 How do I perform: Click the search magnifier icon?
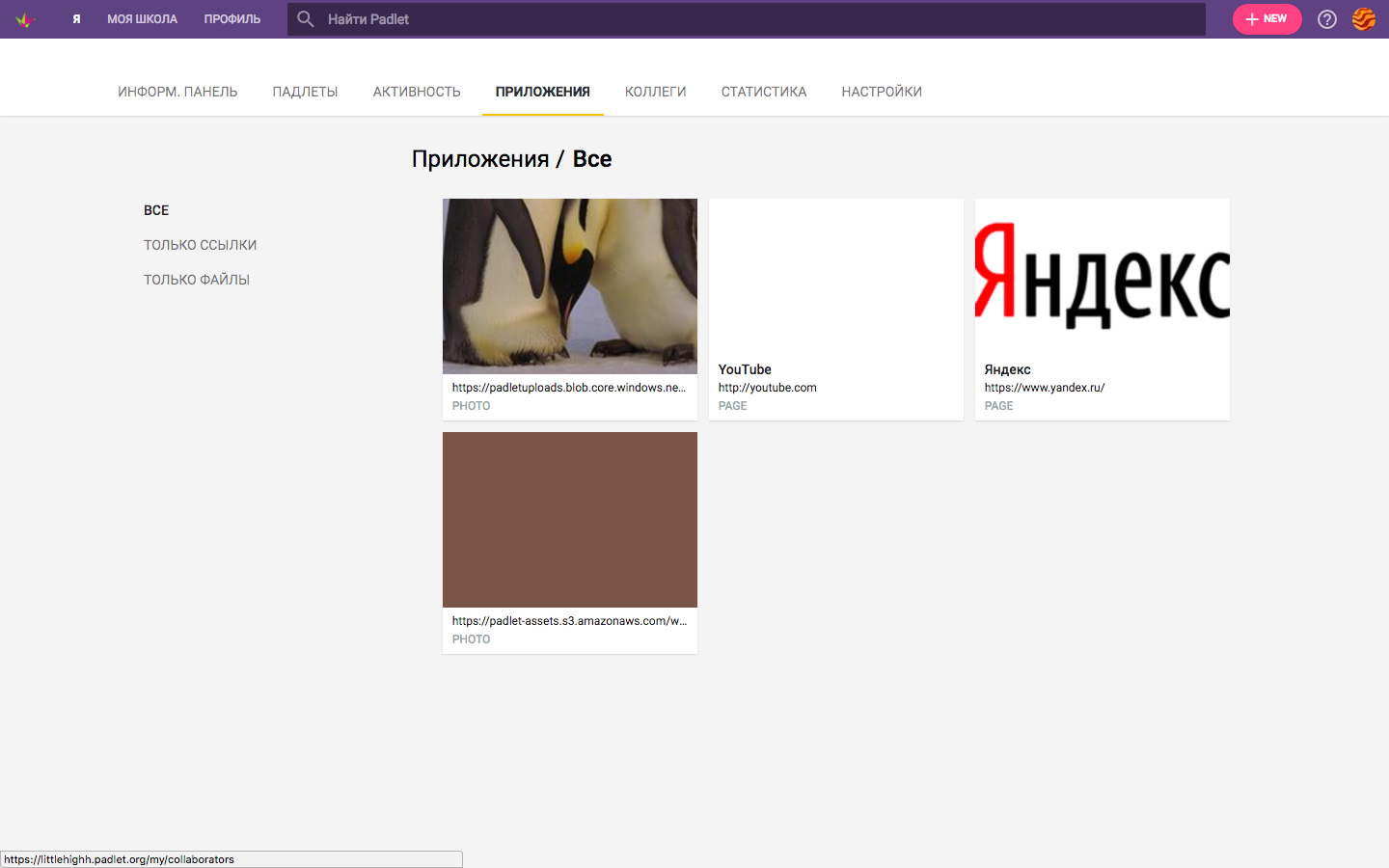pos(305,18)
